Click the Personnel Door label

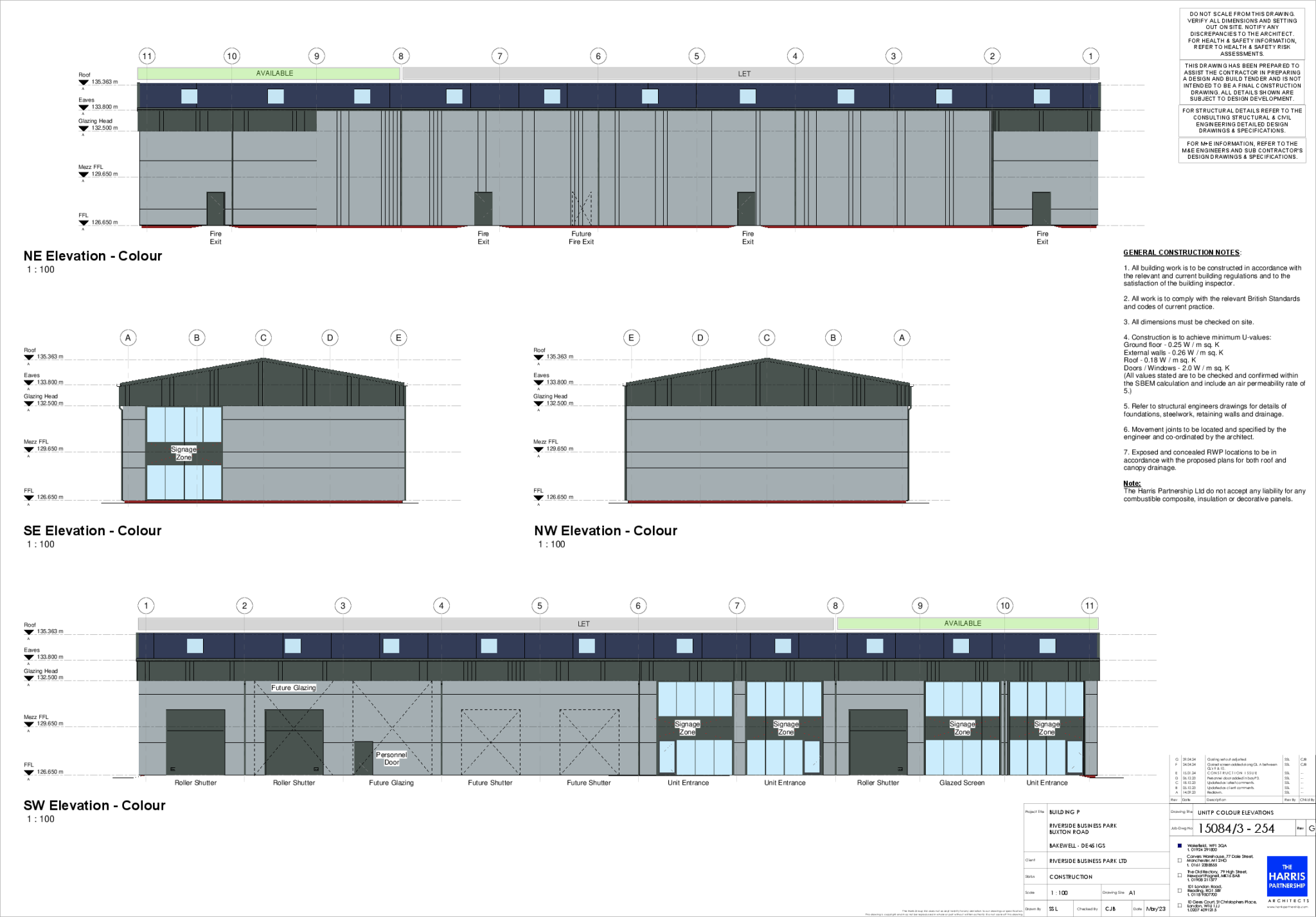point(391,758)
